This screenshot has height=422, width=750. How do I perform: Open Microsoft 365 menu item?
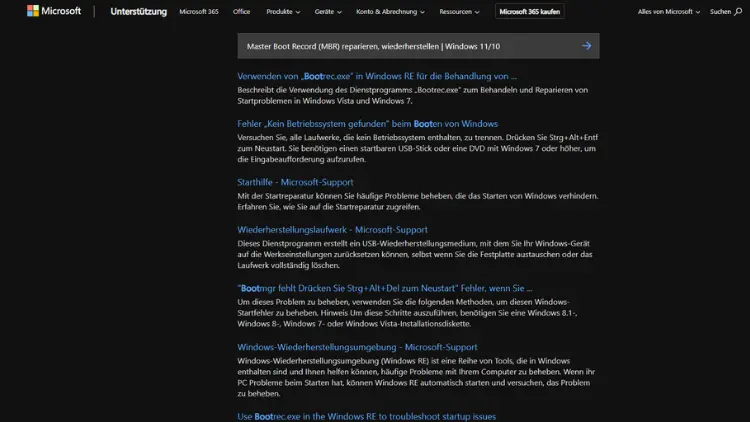(x=199, y=11)
